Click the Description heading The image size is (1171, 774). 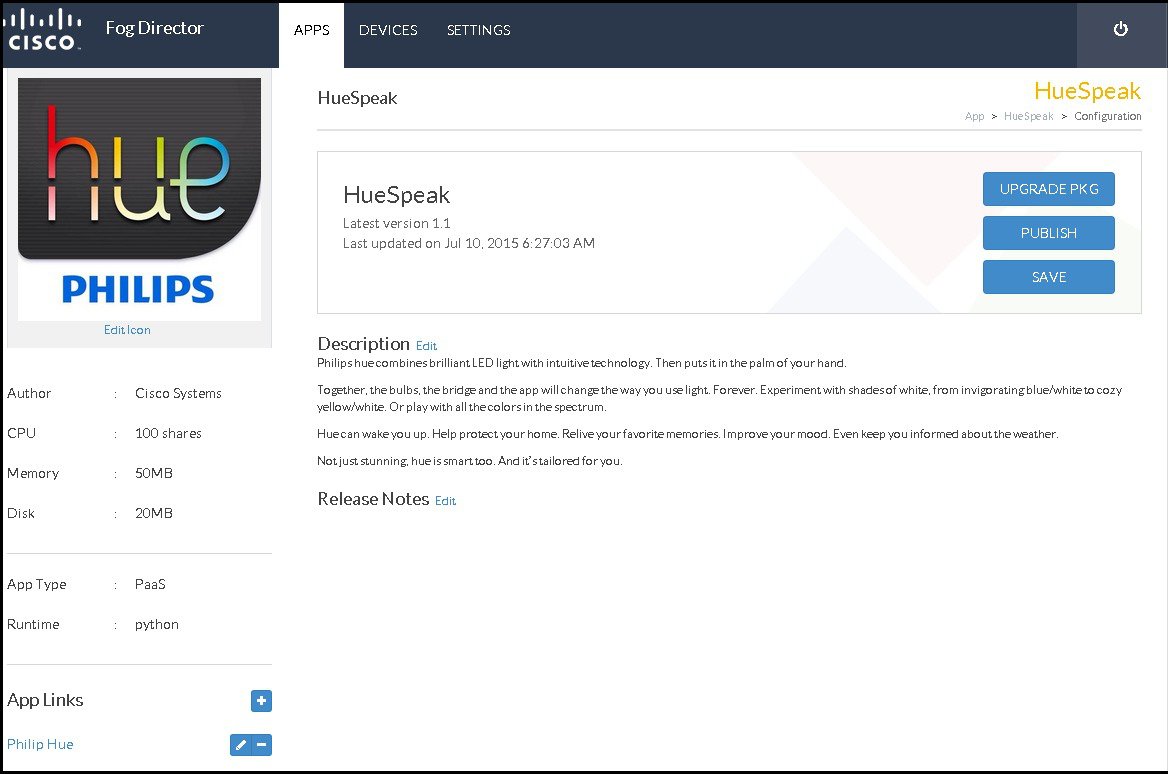click(x=364, y=344)
